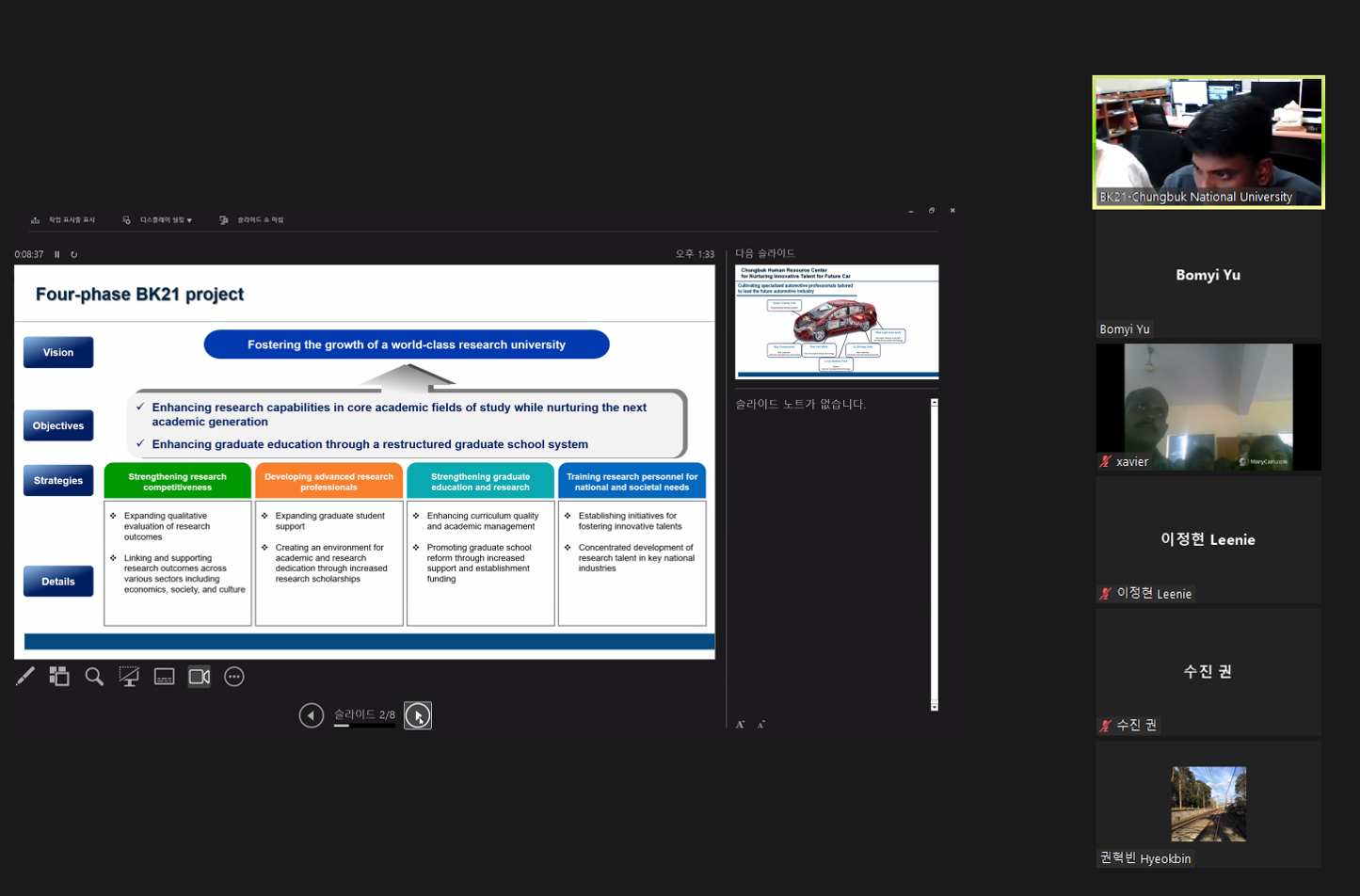Image resolution: width=1360 pixels, height=896 pixels.
Task: Click the slide progress bar under 2/8
Action: click(x=364, y=726)
